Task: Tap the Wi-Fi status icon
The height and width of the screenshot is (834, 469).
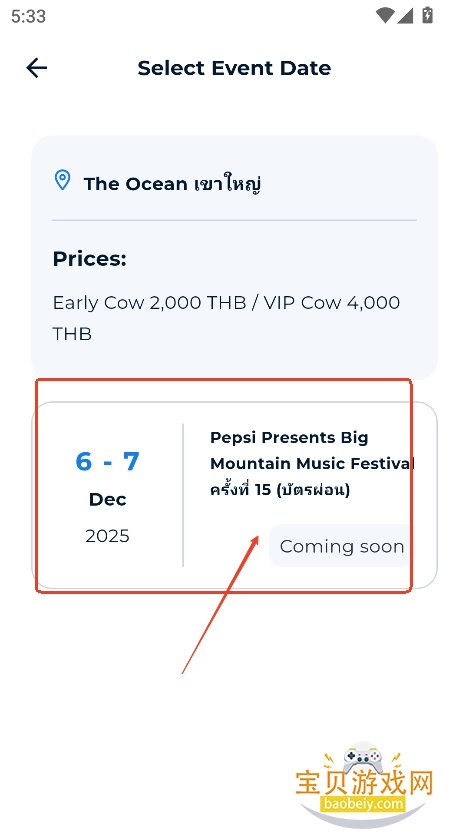Action: coord(384,15)
